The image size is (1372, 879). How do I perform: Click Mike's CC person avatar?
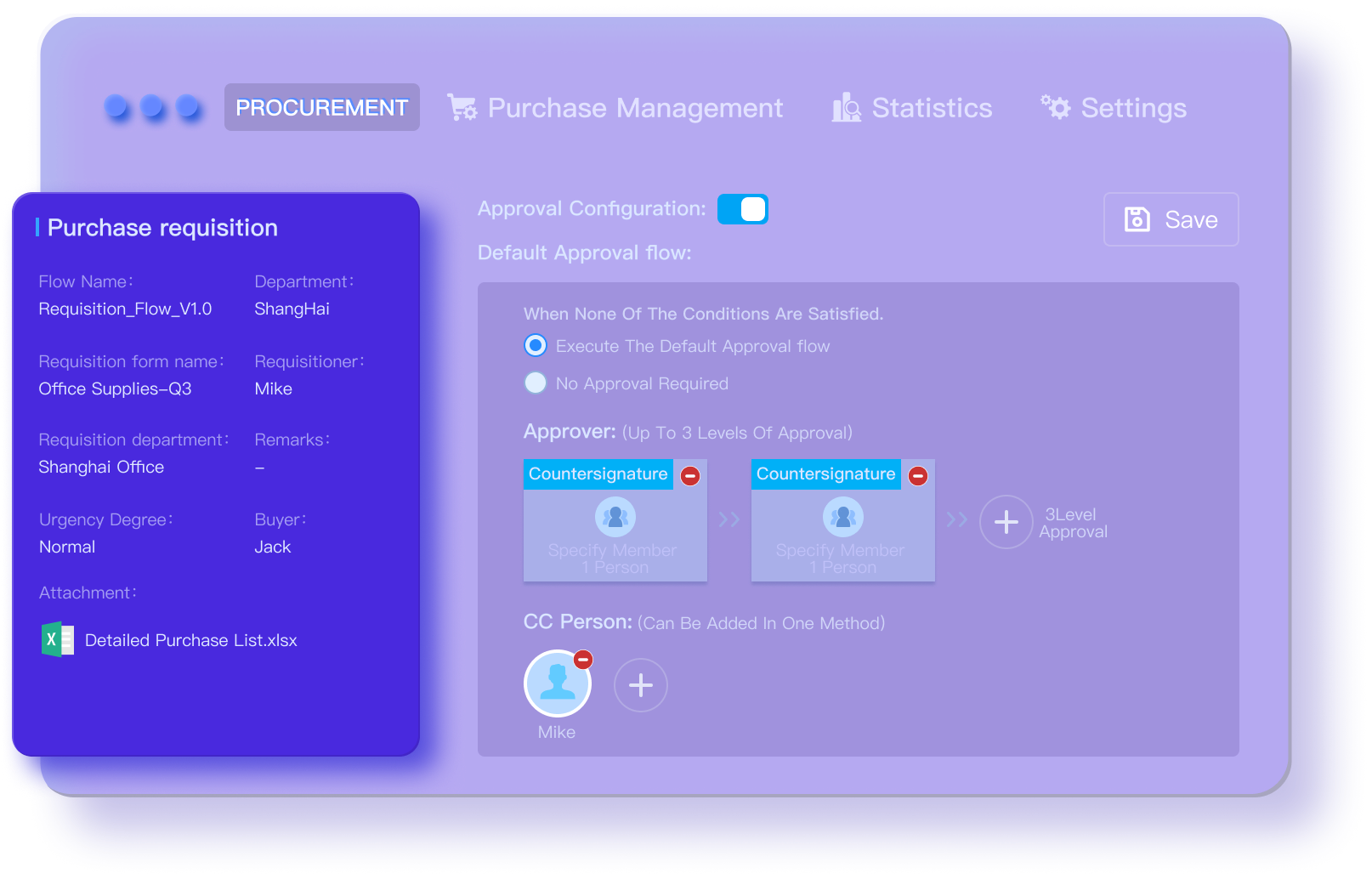[x=558, y=683]
